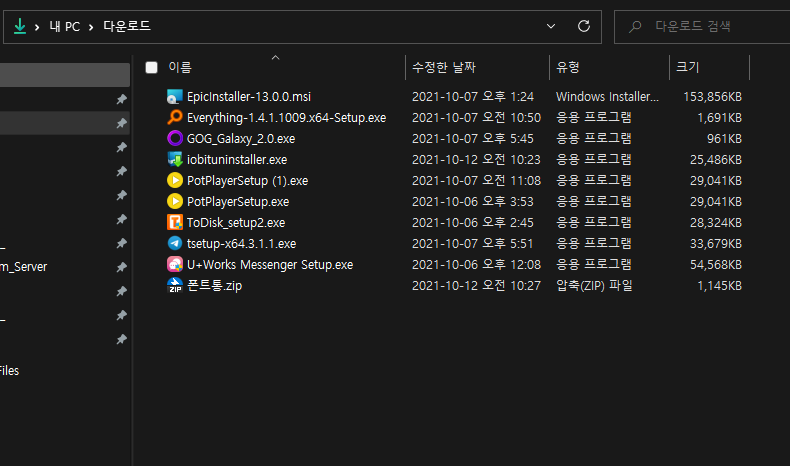Select file name ToDisk_setup2.exe
This screenshot has width=790, height=466.
[236, 223]
